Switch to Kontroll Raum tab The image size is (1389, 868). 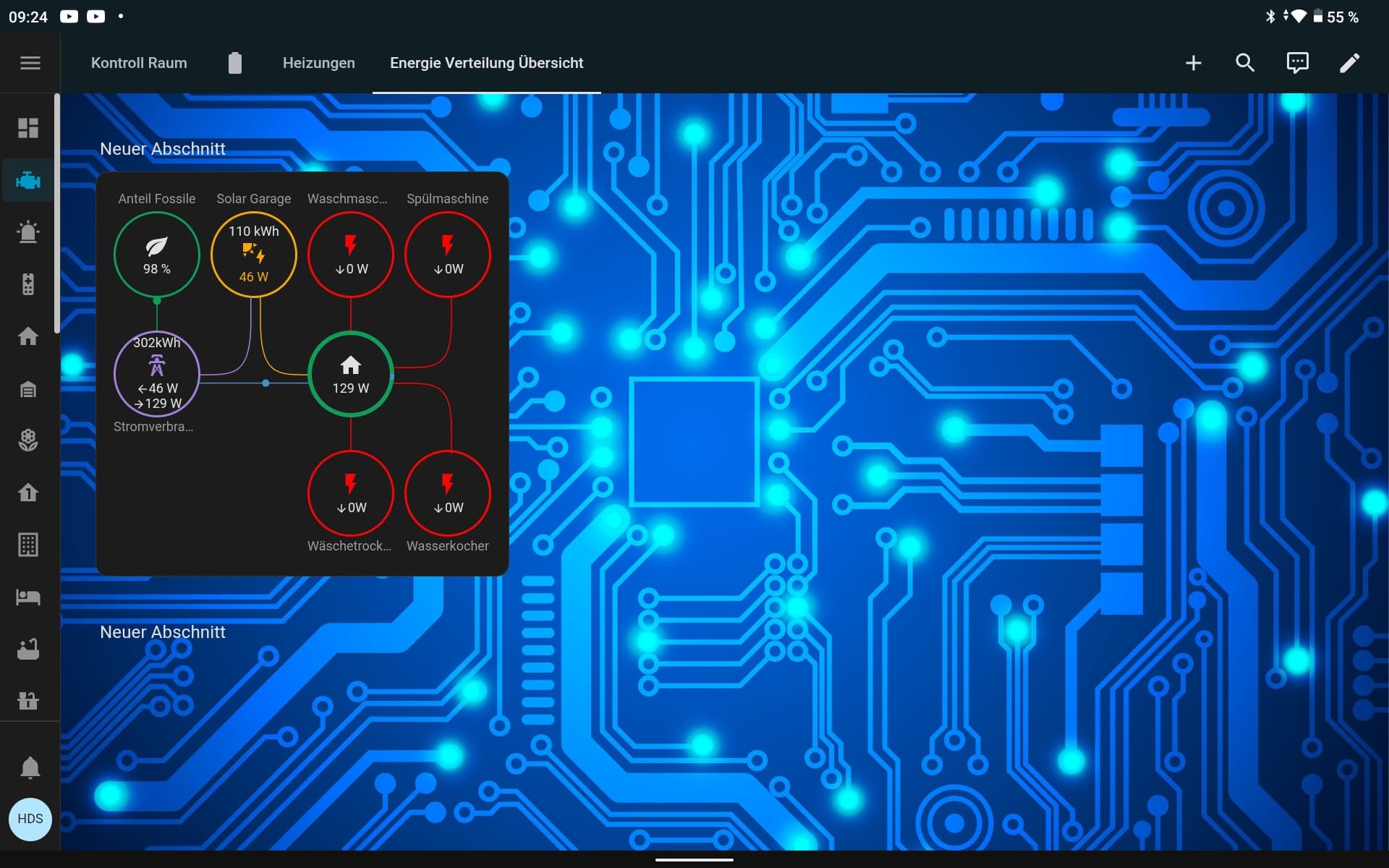click(x=139, y=63)
